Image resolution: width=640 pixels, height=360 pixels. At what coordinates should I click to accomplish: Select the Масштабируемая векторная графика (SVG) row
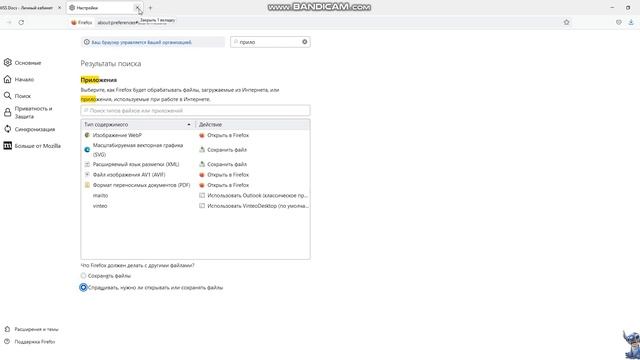[x=195, y=150]
